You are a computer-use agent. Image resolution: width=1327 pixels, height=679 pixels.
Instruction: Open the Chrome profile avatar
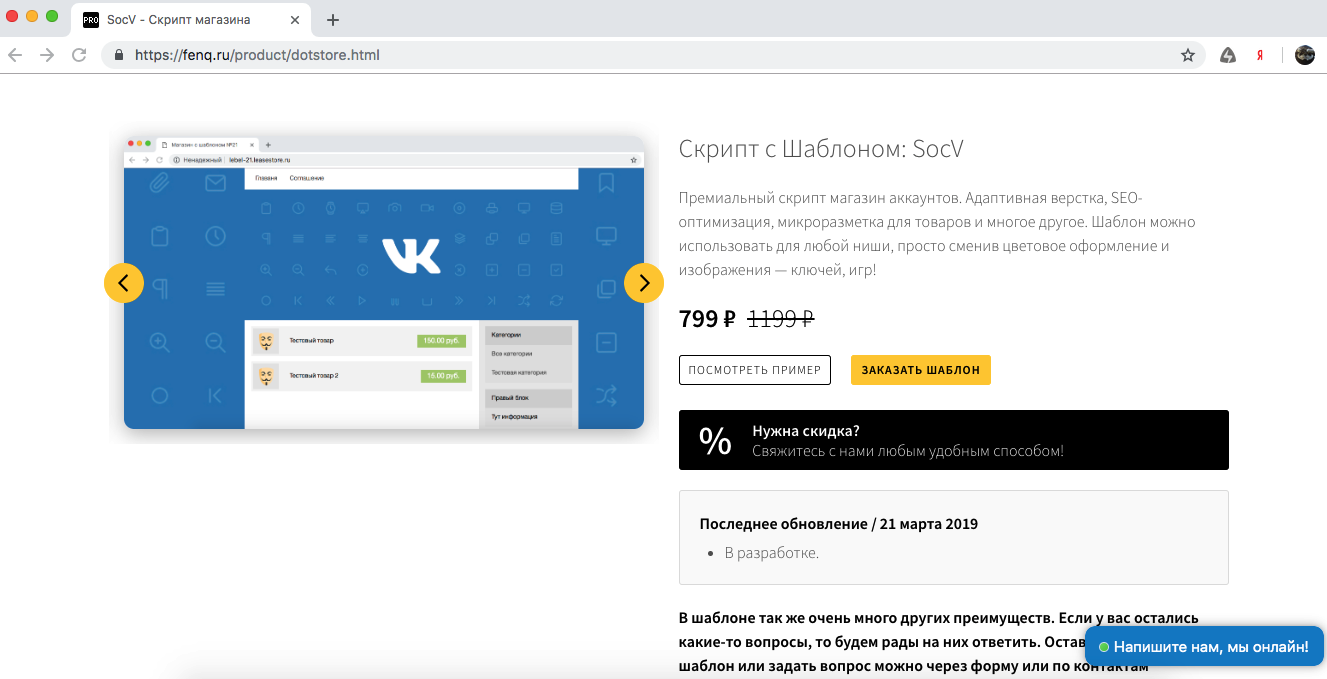(x=1304, y=55)
